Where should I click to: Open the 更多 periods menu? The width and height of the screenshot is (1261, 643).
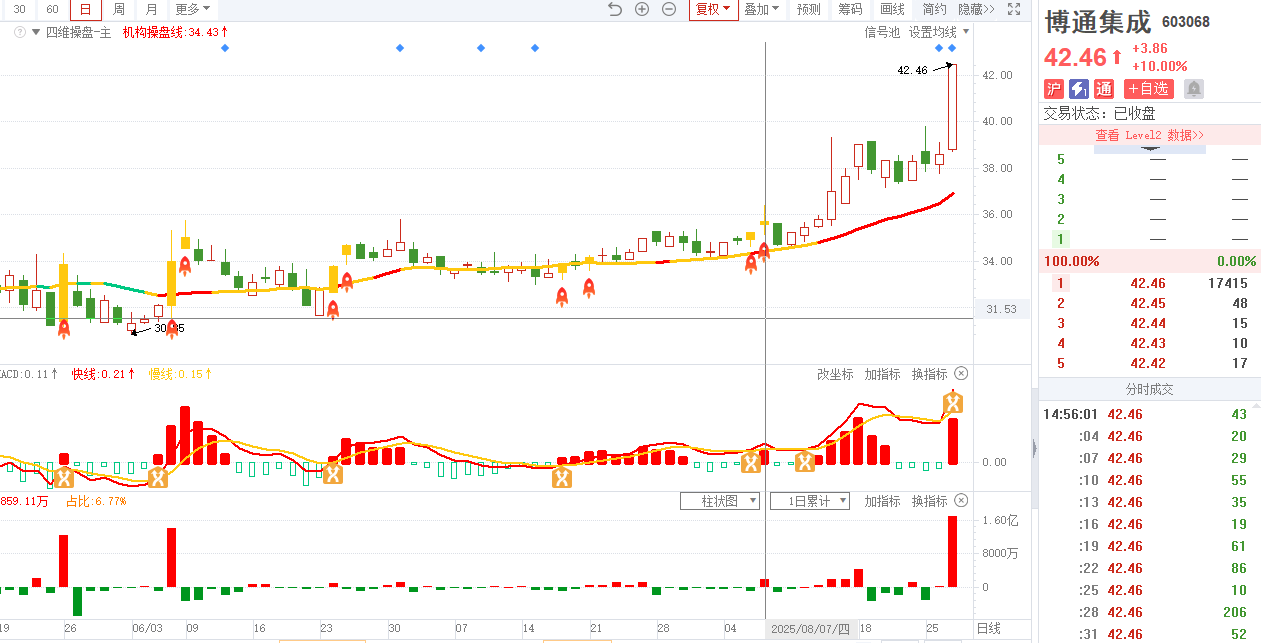pyautogui.click(x=192, y=9)
